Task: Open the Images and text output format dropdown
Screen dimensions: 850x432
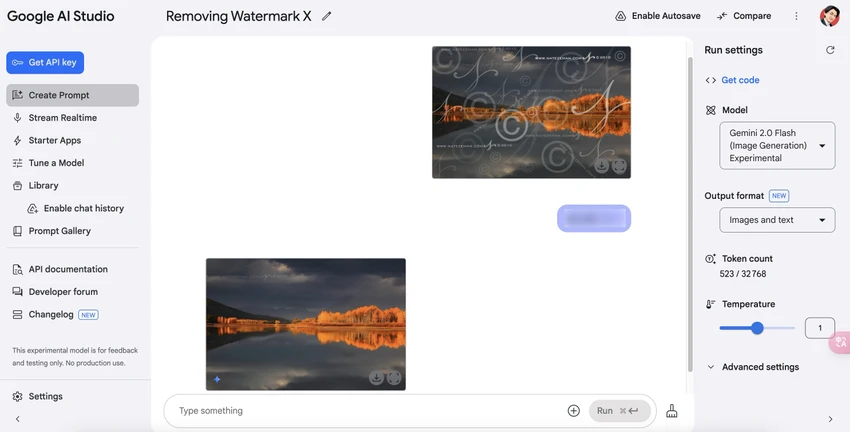Action: (x=777, y=220)
